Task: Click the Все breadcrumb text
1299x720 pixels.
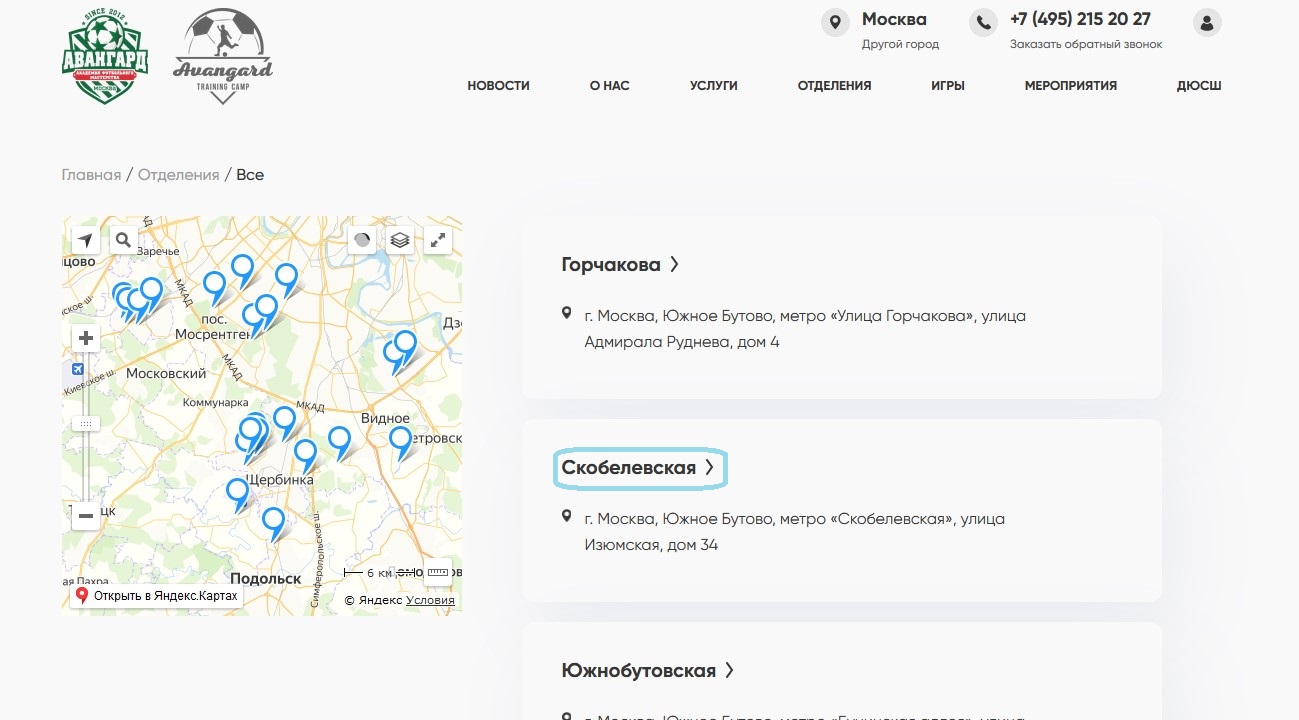Action: pos(250,175)
